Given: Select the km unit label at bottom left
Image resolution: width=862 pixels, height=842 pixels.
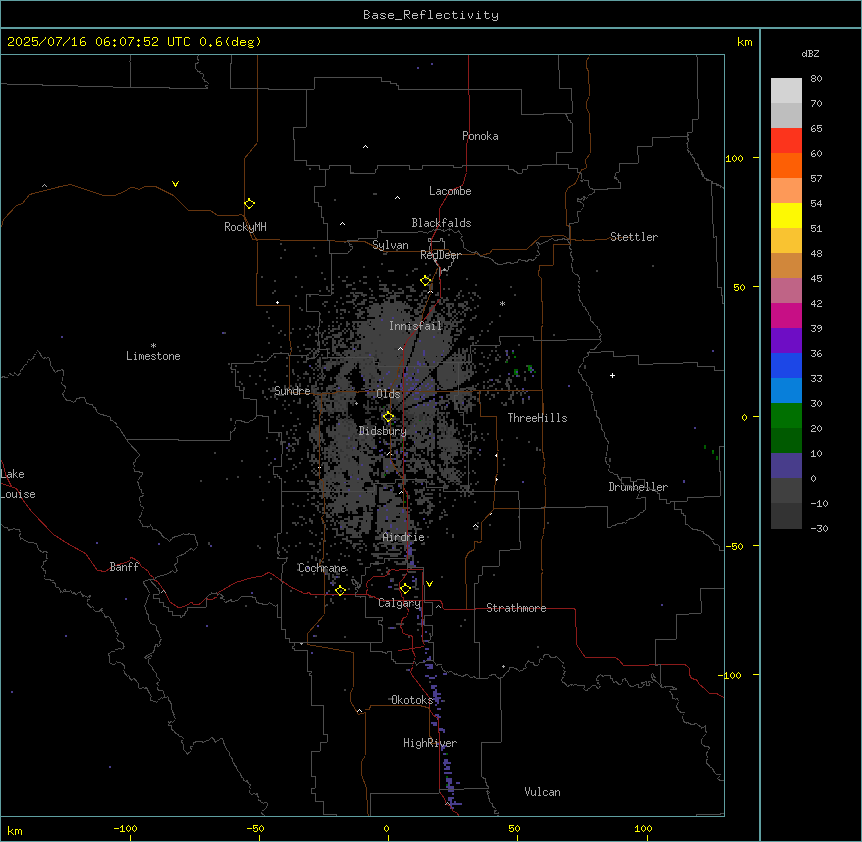Looking at the screenshot, I should 15,830.
